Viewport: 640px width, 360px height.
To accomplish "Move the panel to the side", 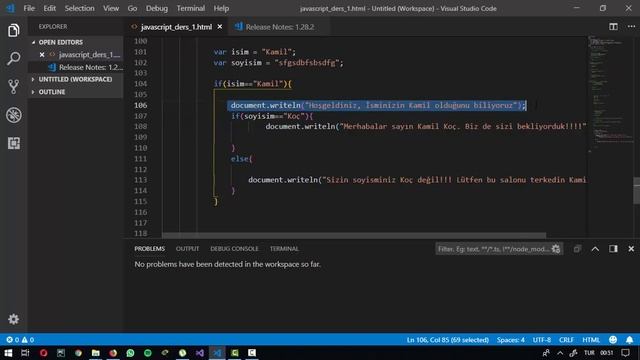I will click(613, 249).
